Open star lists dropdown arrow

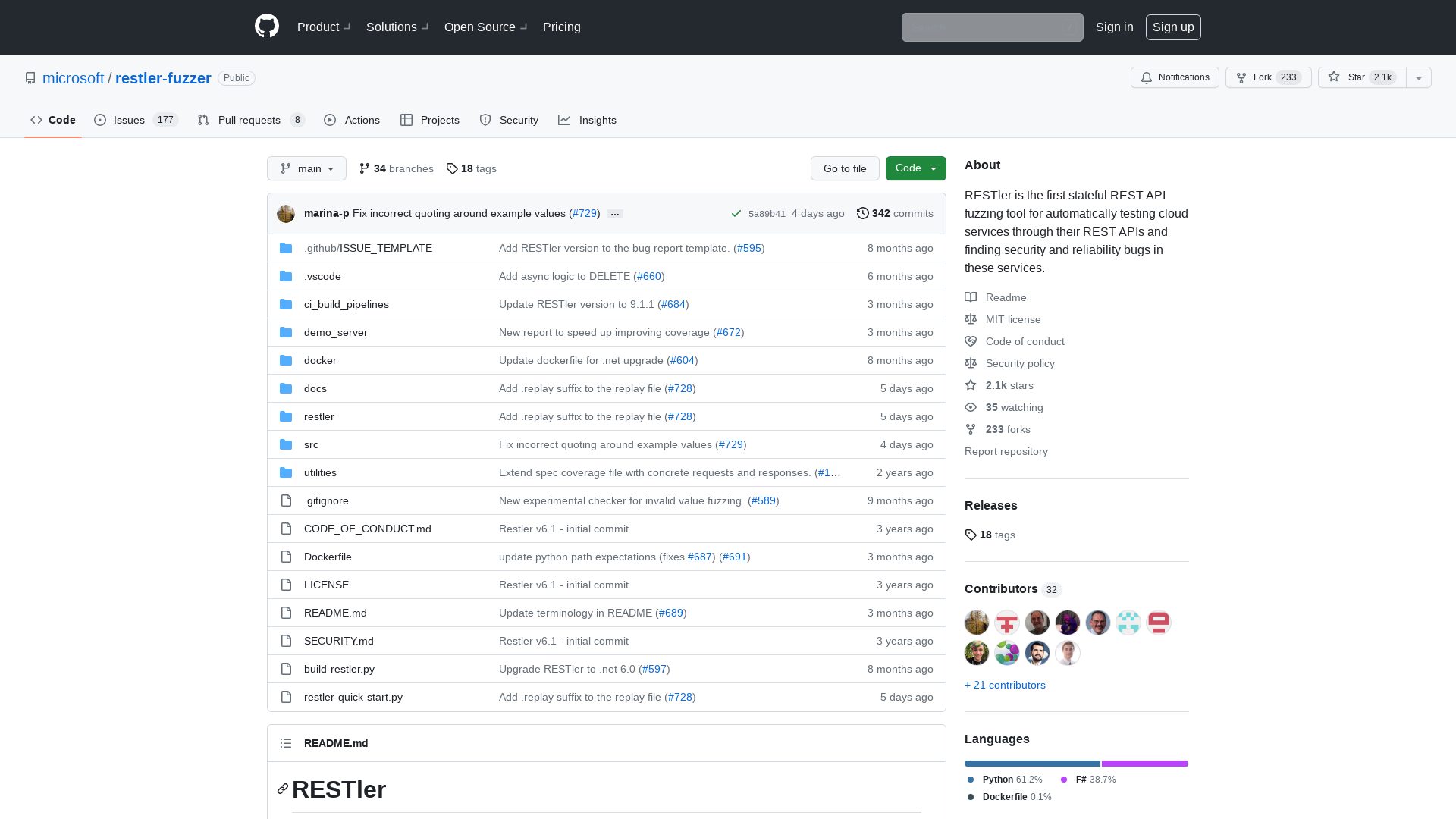click(x=1419, y=77)
